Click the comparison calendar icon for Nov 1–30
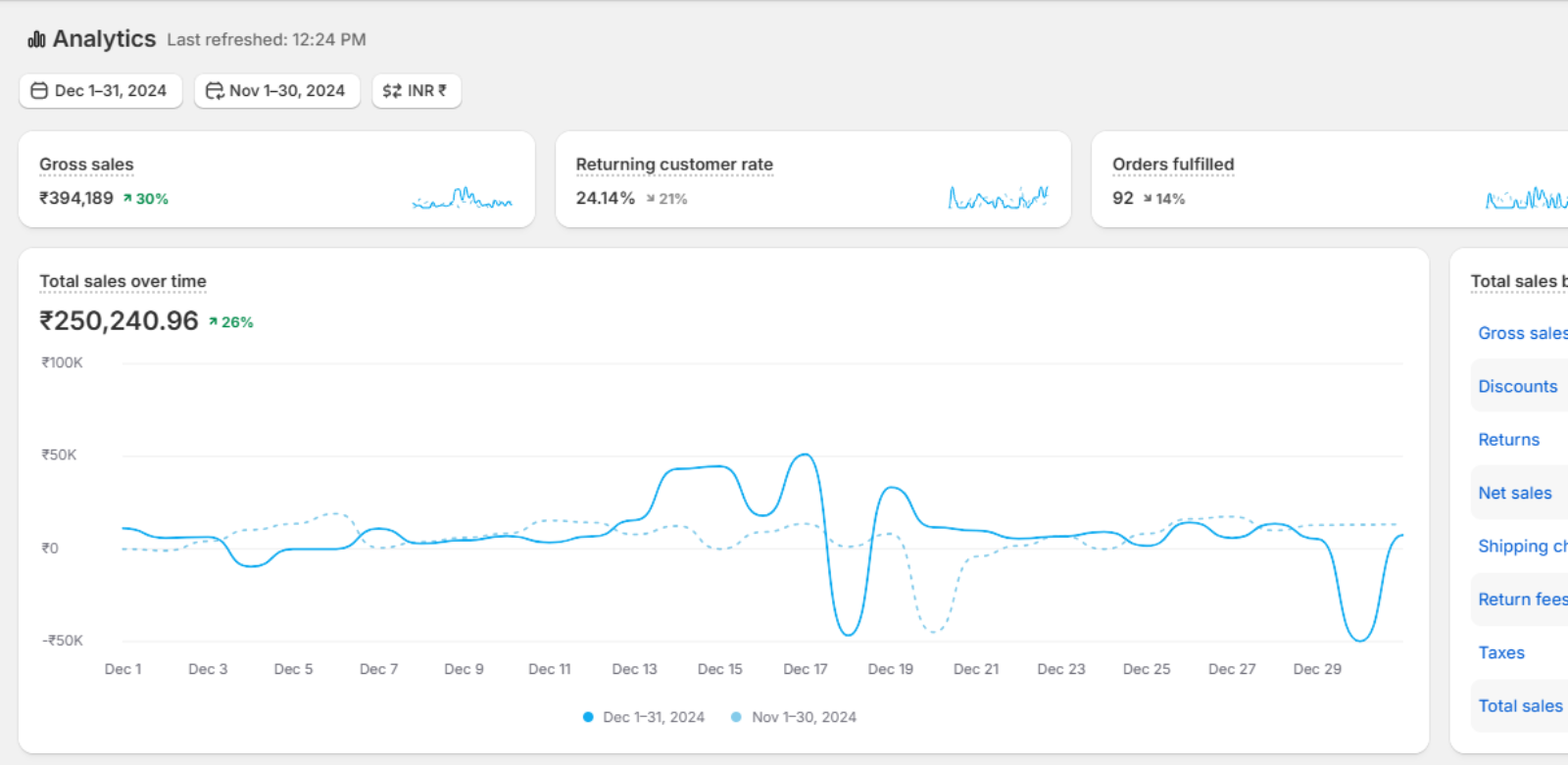This screenshot has width=1568, height=765. click(x=214, y=91)
